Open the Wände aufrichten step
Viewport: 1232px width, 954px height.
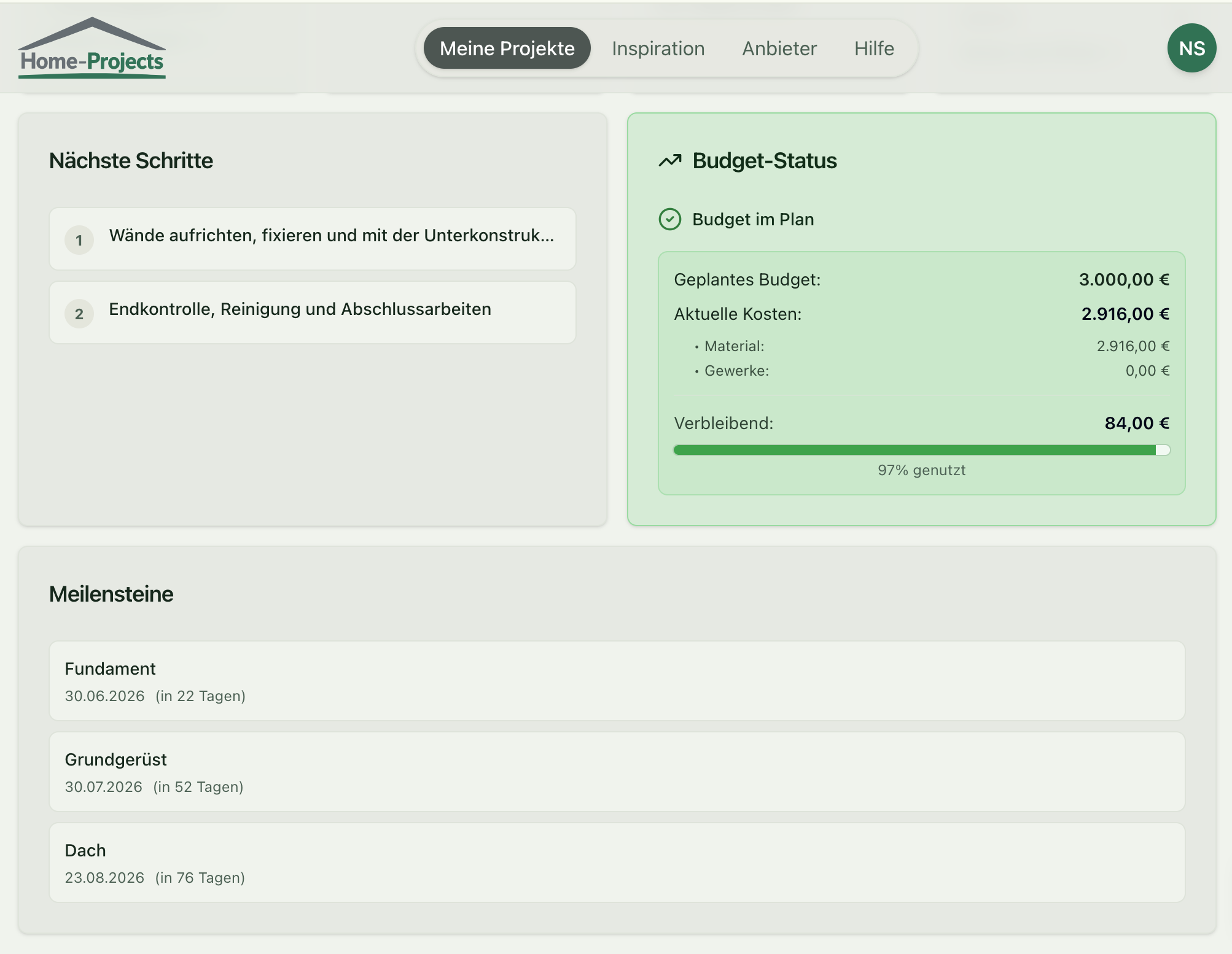point(313,239)
